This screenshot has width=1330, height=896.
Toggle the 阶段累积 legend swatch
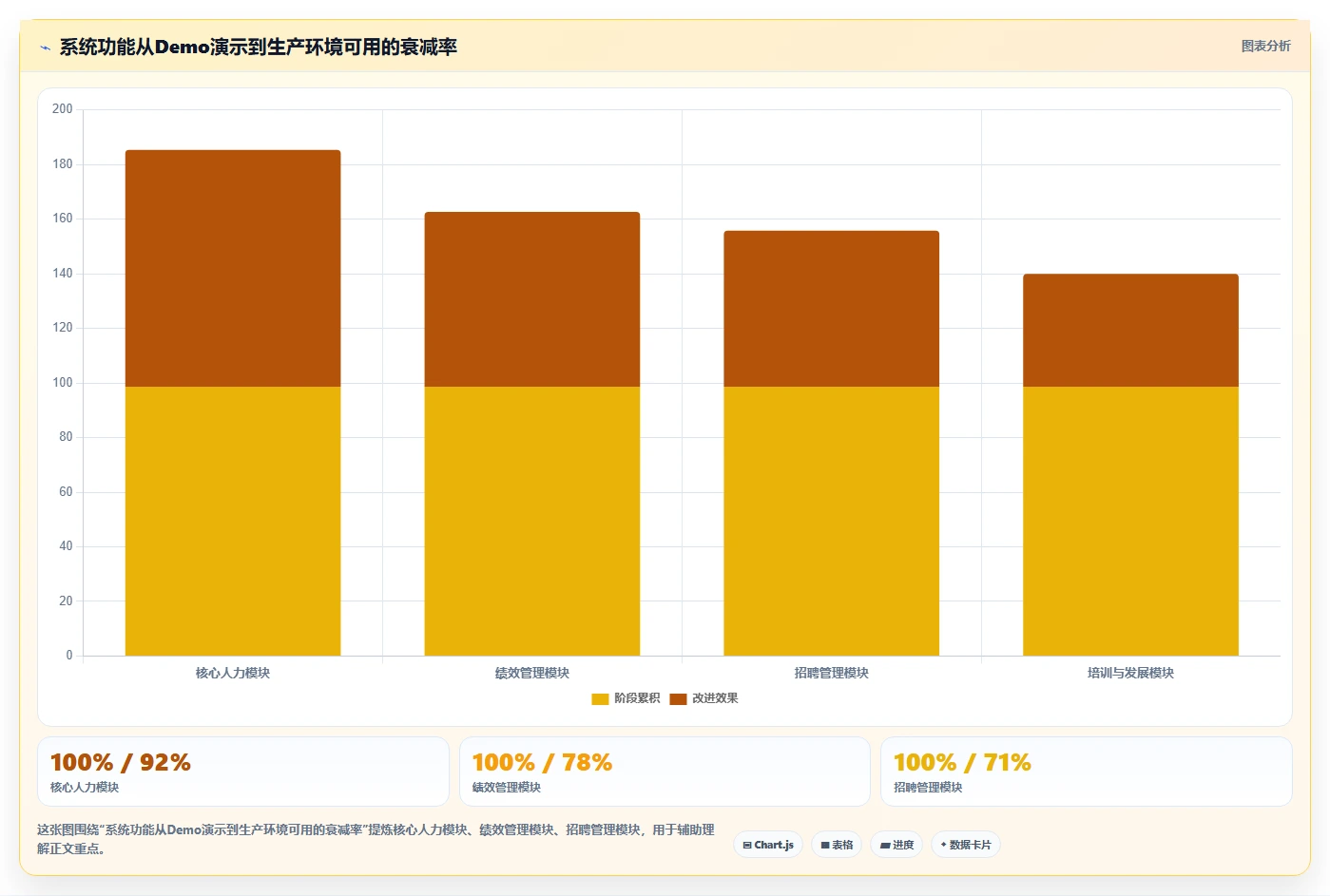pos(600,698)
